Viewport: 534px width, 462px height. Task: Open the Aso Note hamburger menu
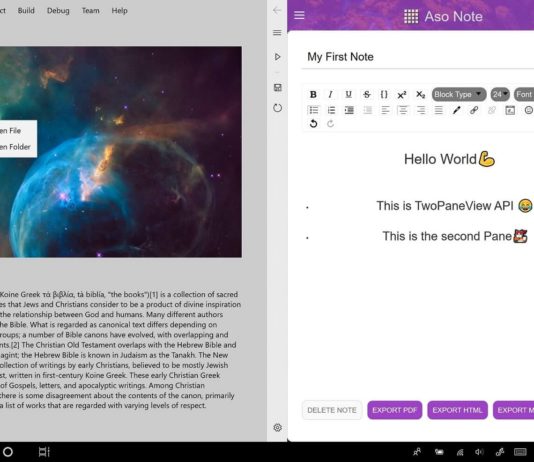tap(299, 15)
